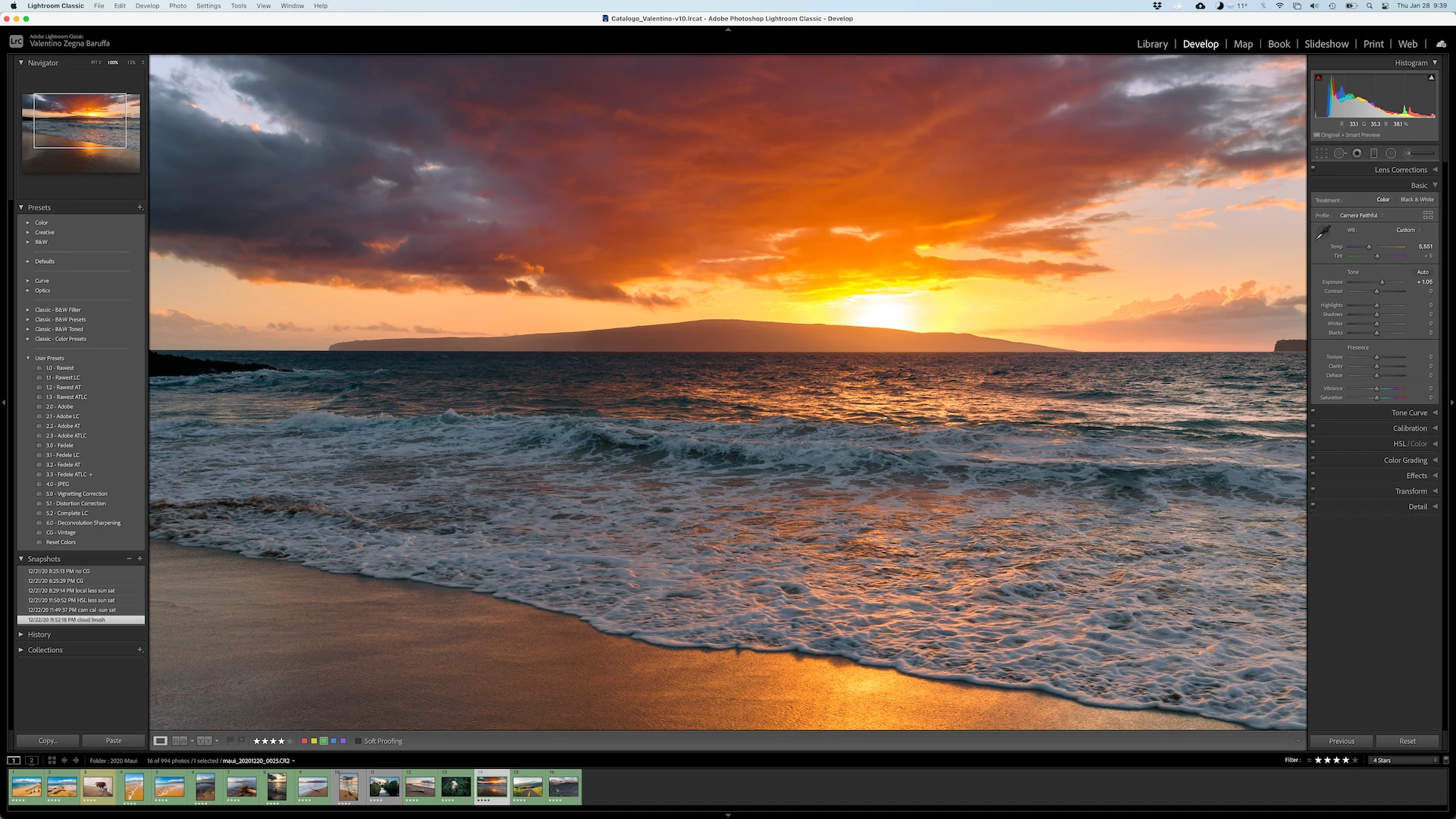Viewport: 1456px width, 819px height.
Task: Select the Red Eye Correction tool
Action: tap(1357, 153)
